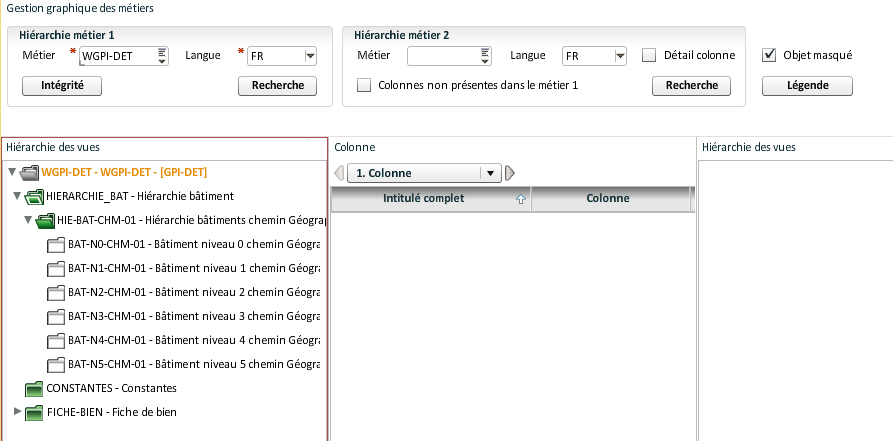This screenshot has width=893, height=441.
Task: Uncheck the Objet masqué checkbox
Action: pos(769,56)
